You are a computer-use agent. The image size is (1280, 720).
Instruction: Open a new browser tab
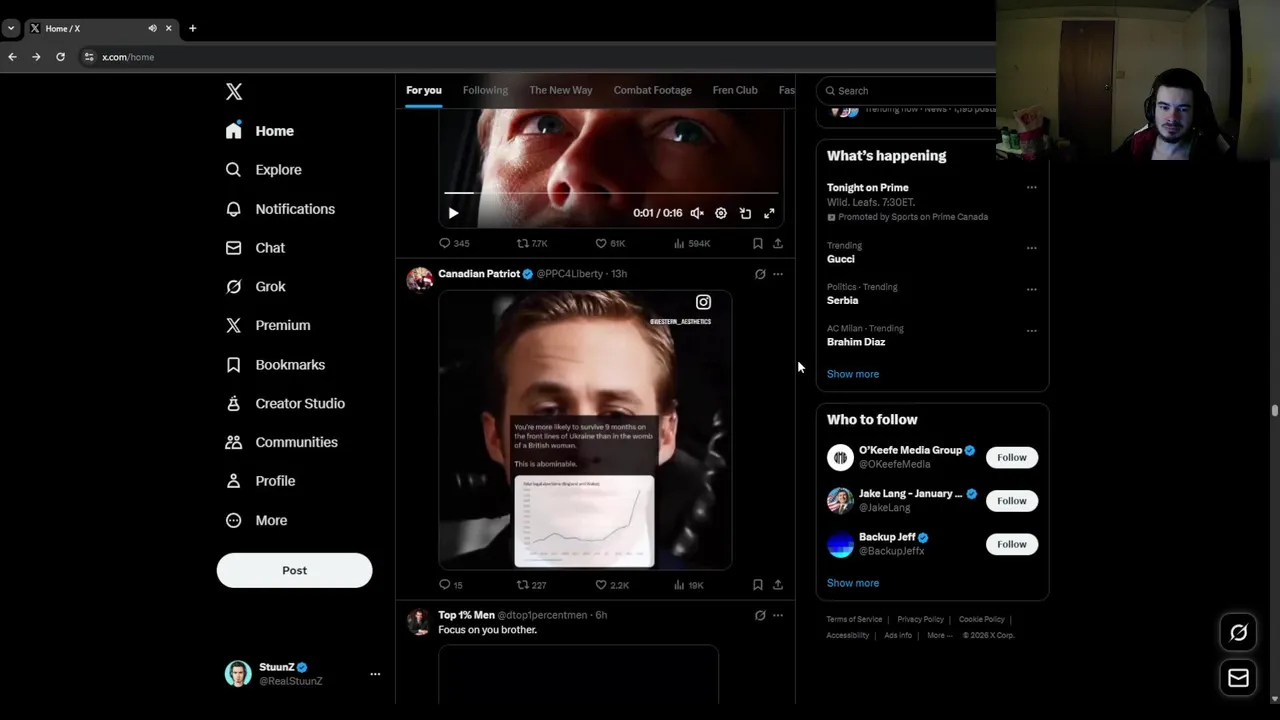(x=192, y=28)
